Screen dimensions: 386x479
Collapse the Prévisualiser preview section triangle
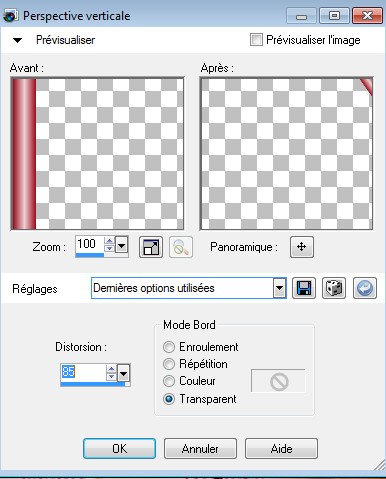point(17,40)
